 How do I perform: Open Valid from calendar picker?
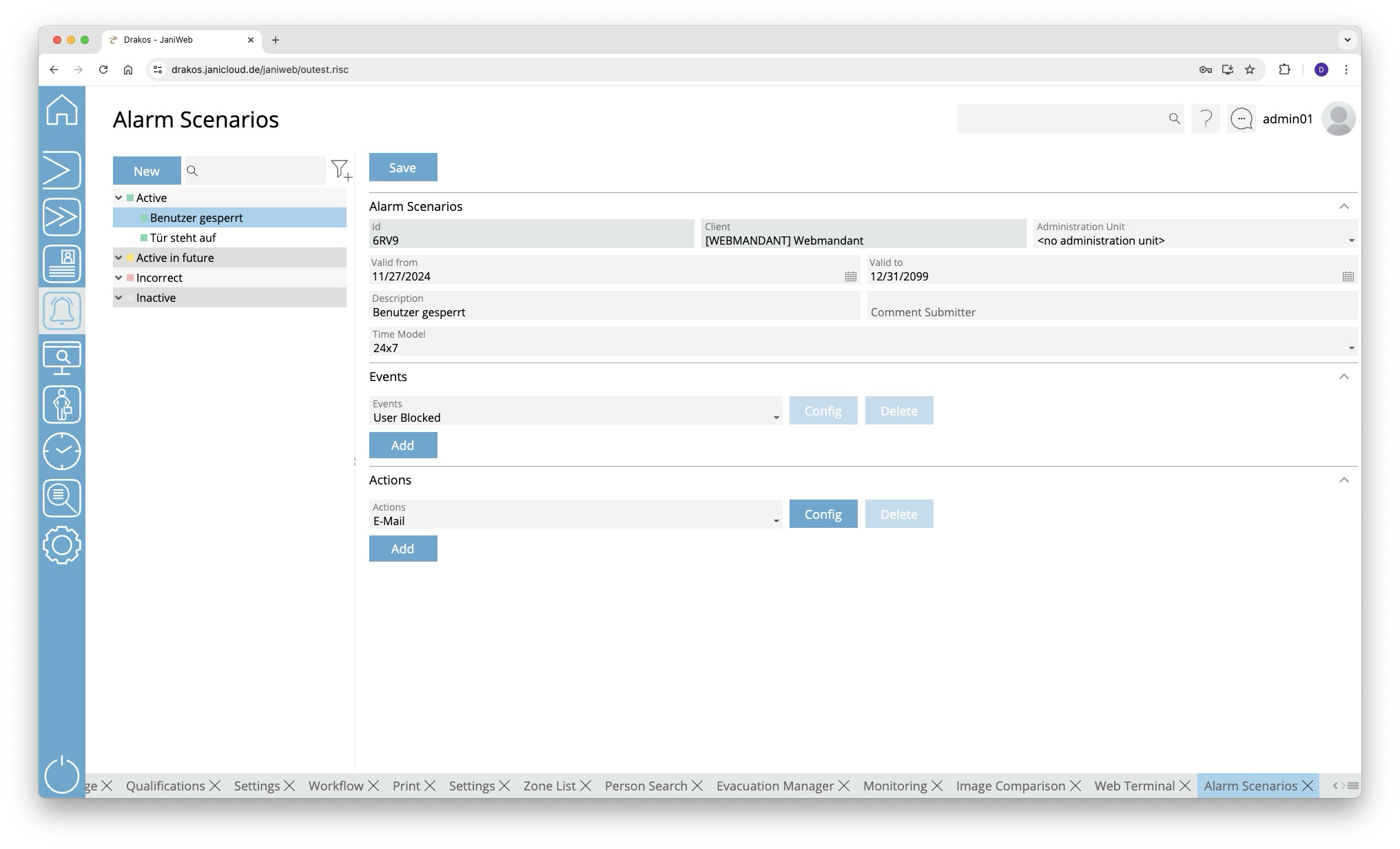click(851, 276)
